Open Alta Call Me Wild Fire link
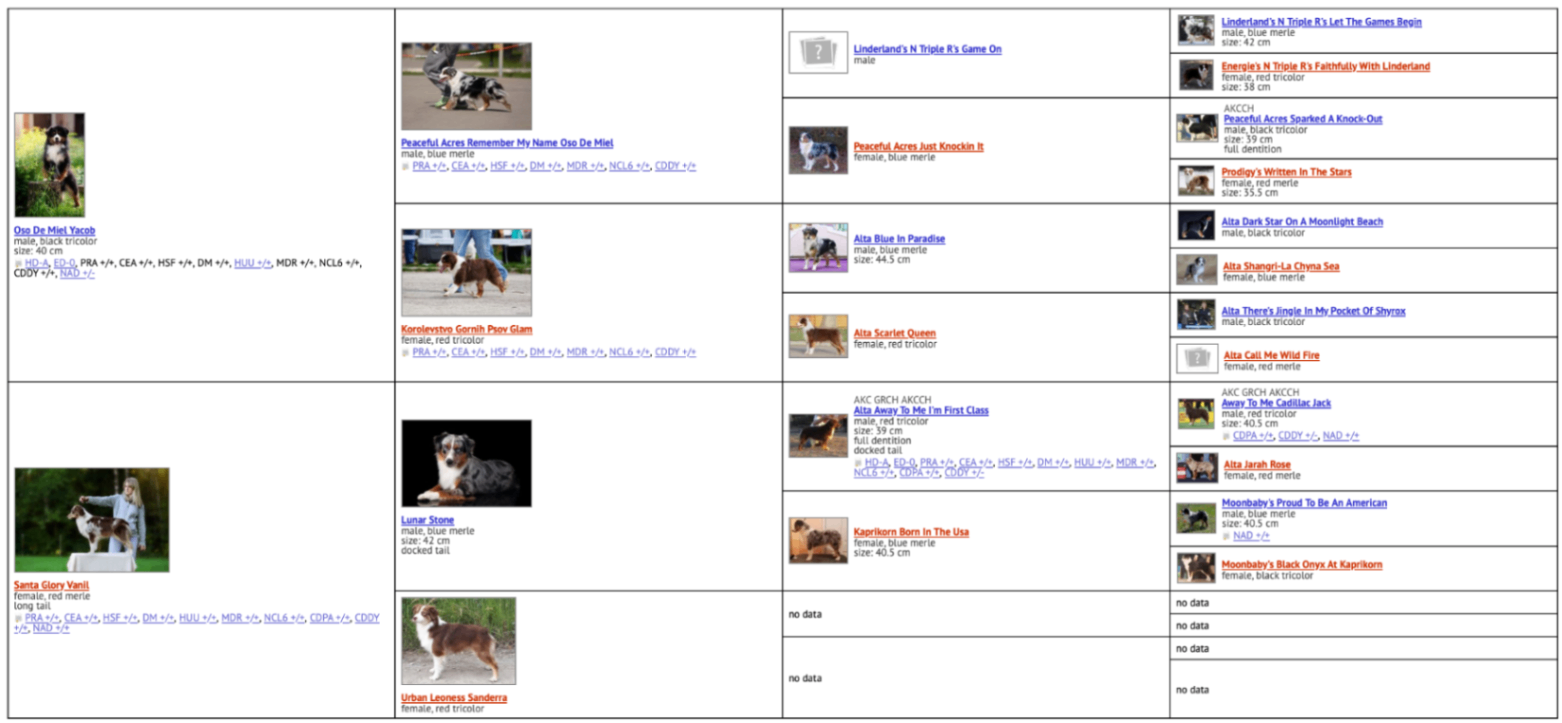The image size is (1562, 723). (1271, 355)
